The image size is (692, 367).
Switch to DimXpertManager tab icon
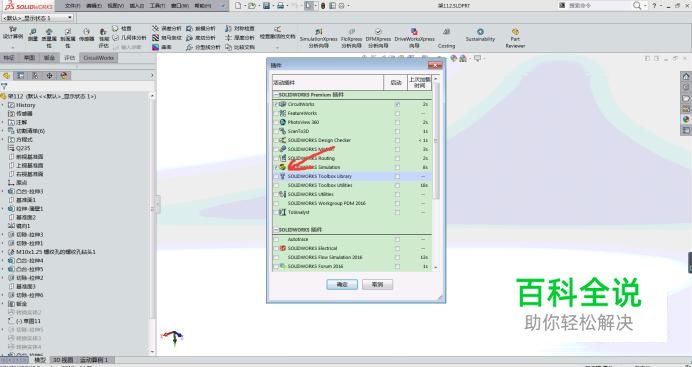[x=49, y=76]
